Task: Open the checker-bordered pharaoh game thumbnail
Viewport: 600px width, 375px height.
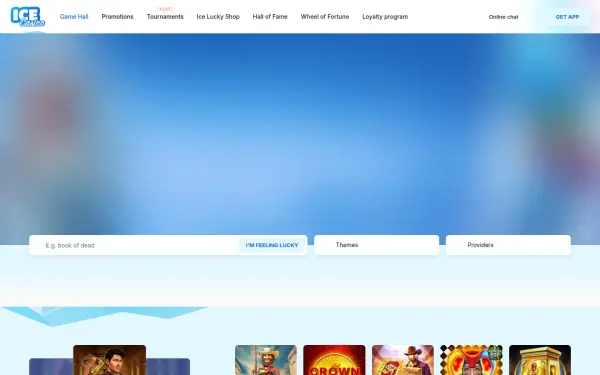Action: pos(471,360)
